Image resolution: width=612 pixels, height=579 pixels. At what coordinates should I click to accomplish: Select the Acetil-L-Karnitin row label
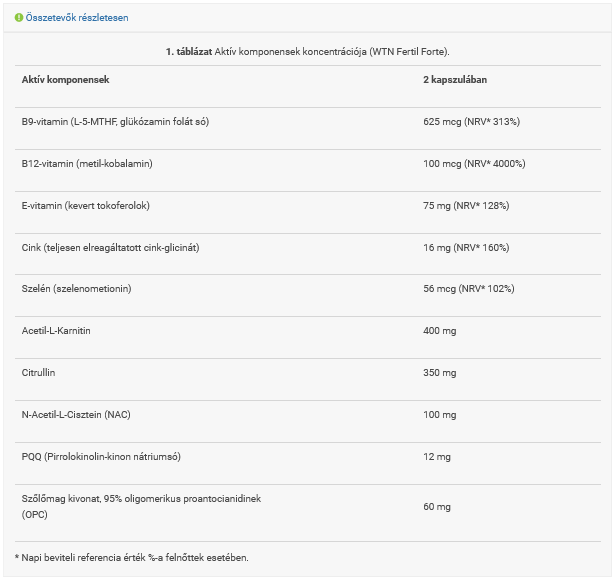pos(56,330)
